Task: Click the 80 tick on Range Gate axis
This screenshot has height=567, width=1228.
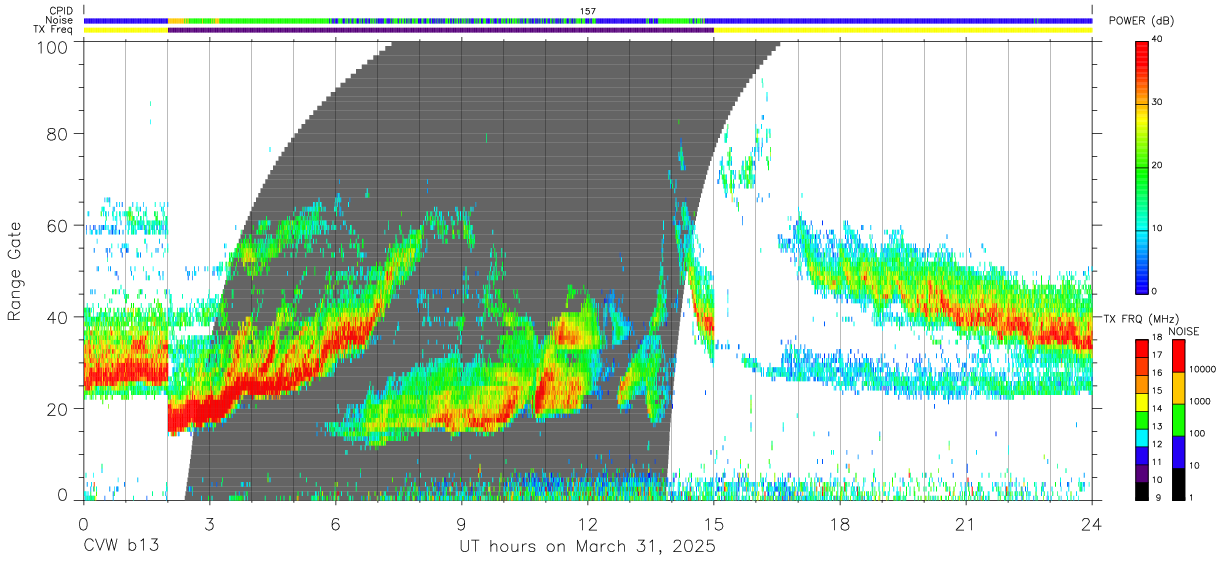Action: [x=58, y=133]
